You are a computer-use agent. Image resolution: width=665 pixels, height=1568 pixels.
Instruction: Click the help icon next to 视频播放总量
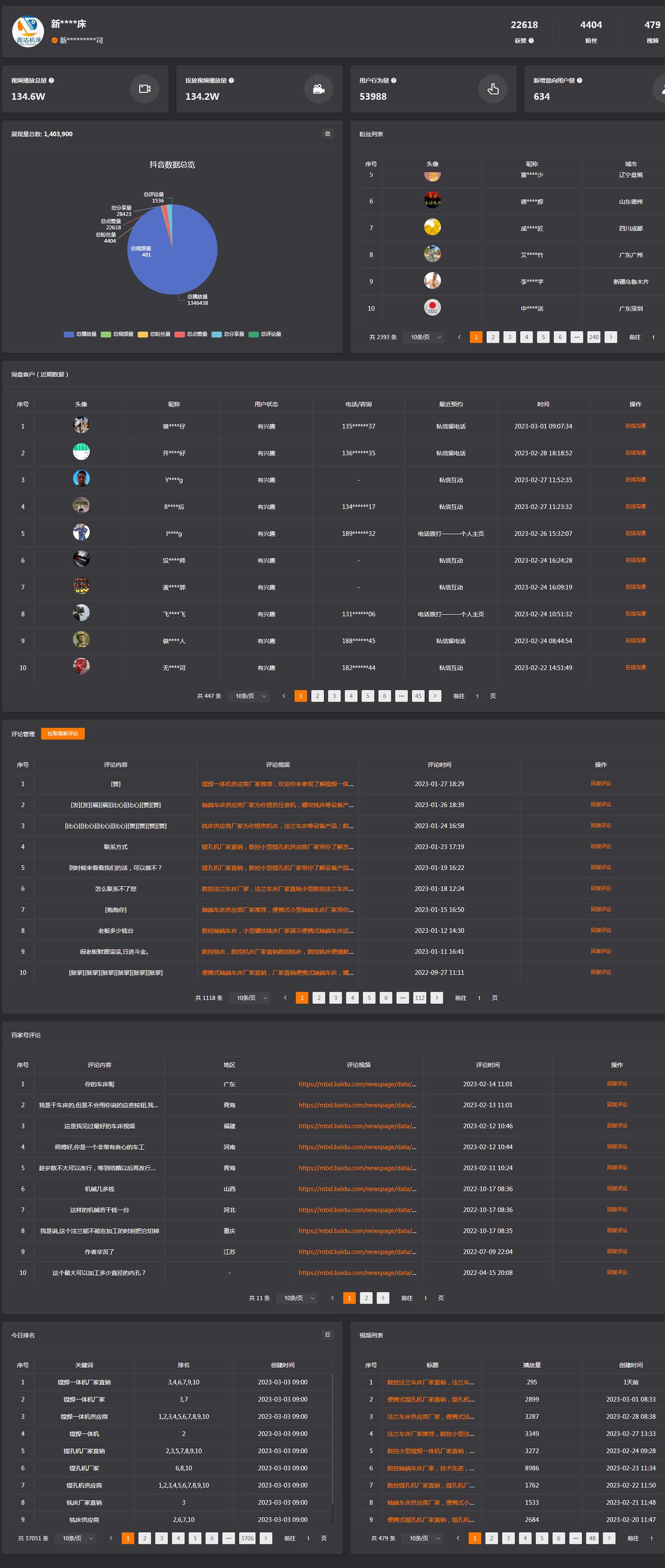(x=51, y=80)
